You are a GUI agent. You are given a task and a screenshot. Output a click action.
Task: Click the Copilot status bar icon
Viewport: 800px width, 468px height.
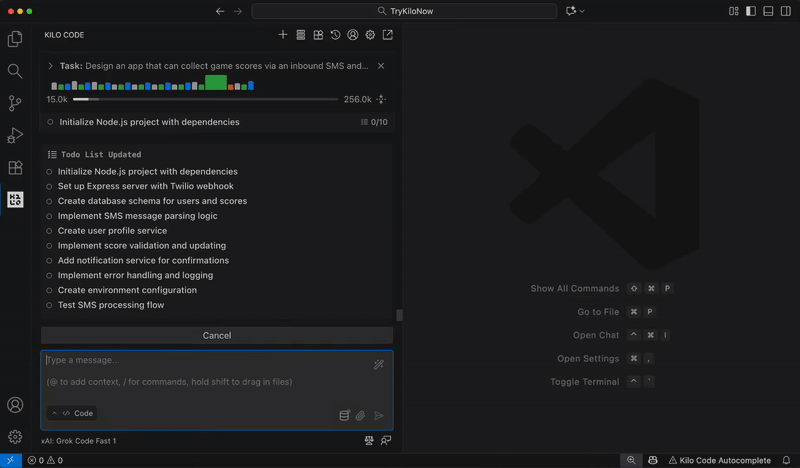(653, 460)
